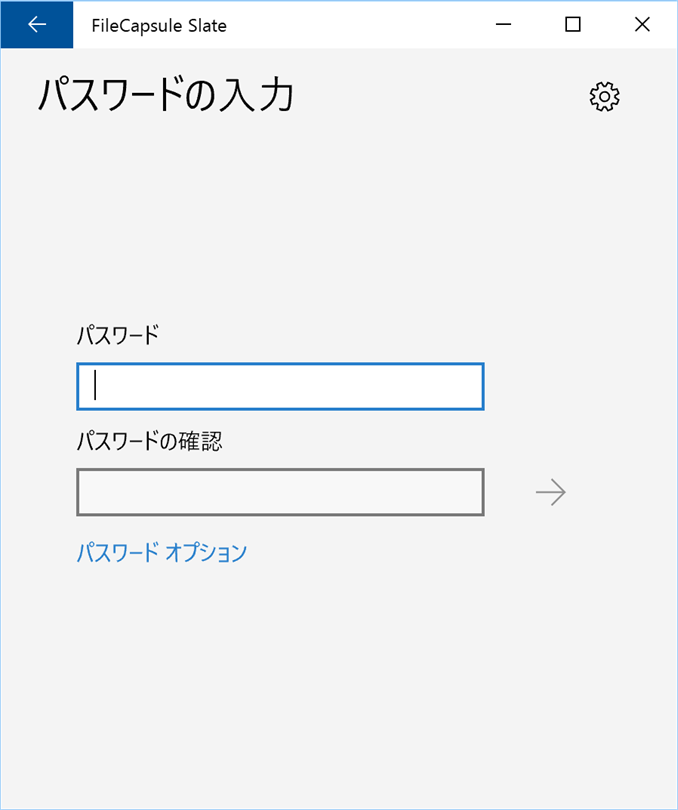Close the FileCapsule Slate window
The image size is (678, 810).
tap(642, 24)
